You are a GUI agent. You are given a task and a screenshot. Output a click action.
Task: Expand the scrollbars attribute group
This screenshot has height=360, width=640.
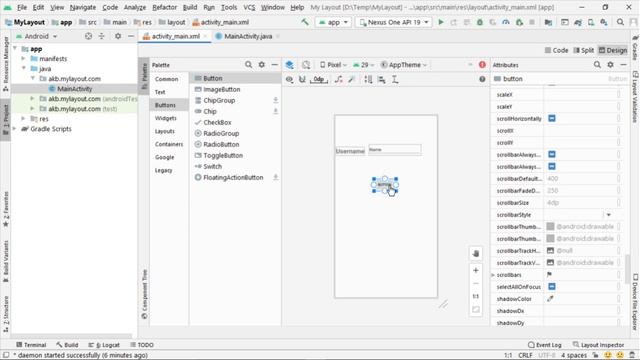(493, 275)
